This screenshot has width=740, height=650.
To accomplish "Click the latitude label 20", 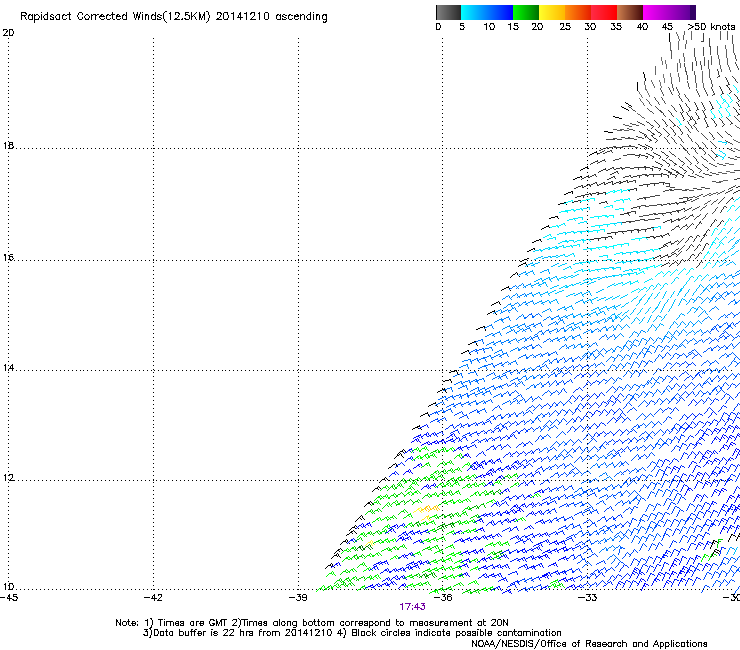I will point(8,33).
